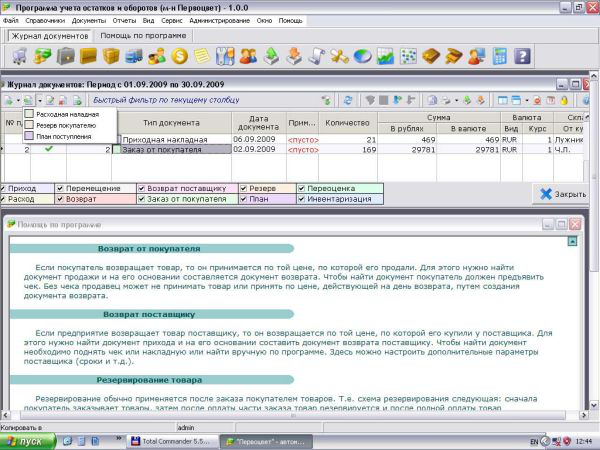Click the green money bills toolbar icon
Viewport: 600px width, 450px height.
[42, 56]
